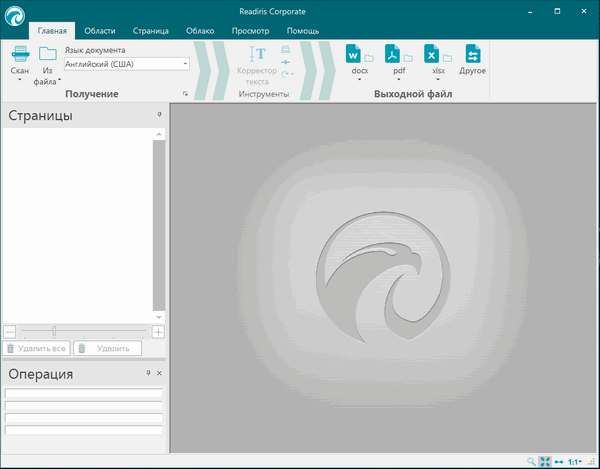
Task: Click the magnifier zoom icon in status bar
Action: tap(531, 461)
